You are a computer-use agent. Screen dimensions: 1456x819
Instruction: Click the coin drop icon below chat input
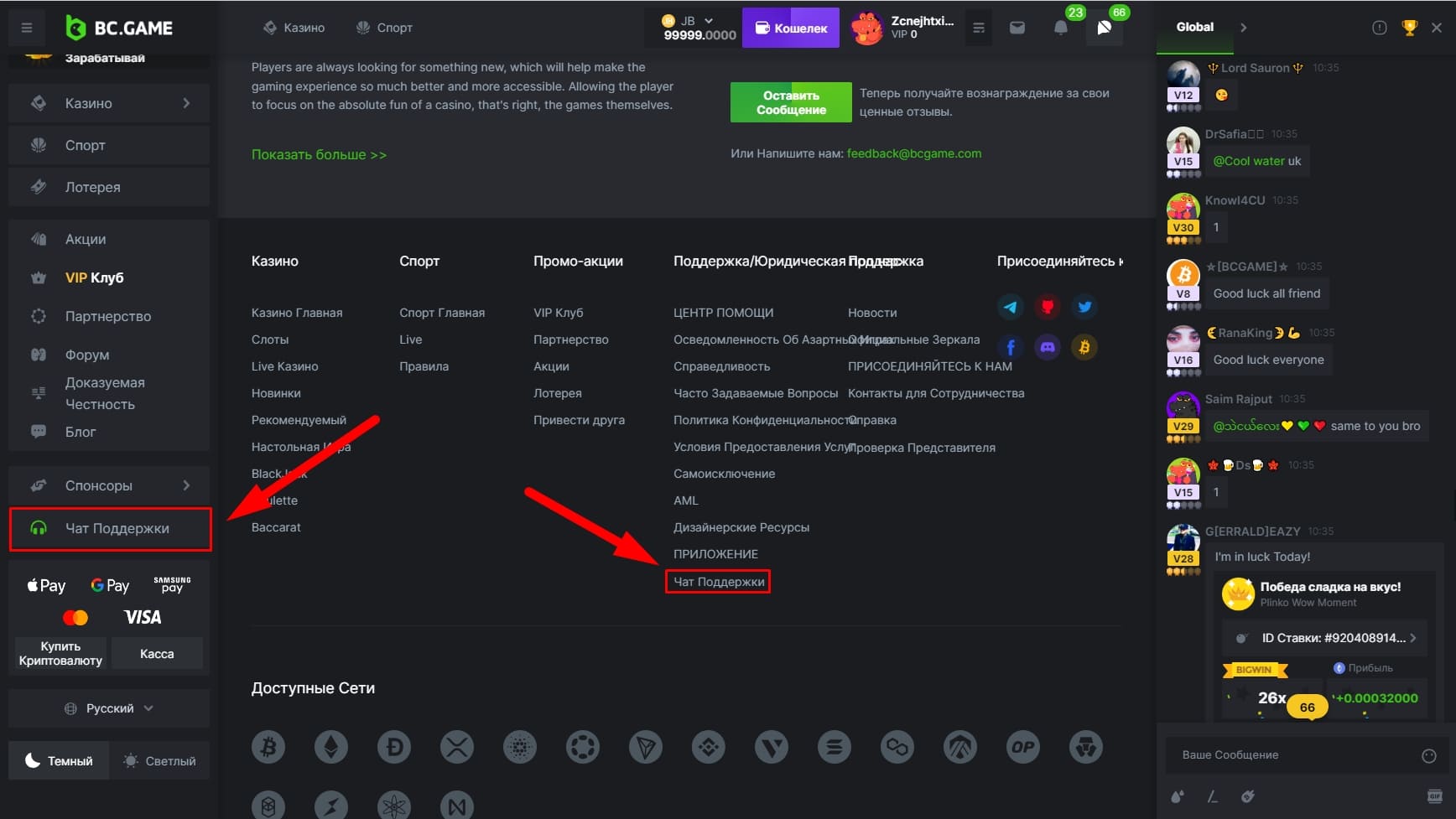[x=1248, y=796]
